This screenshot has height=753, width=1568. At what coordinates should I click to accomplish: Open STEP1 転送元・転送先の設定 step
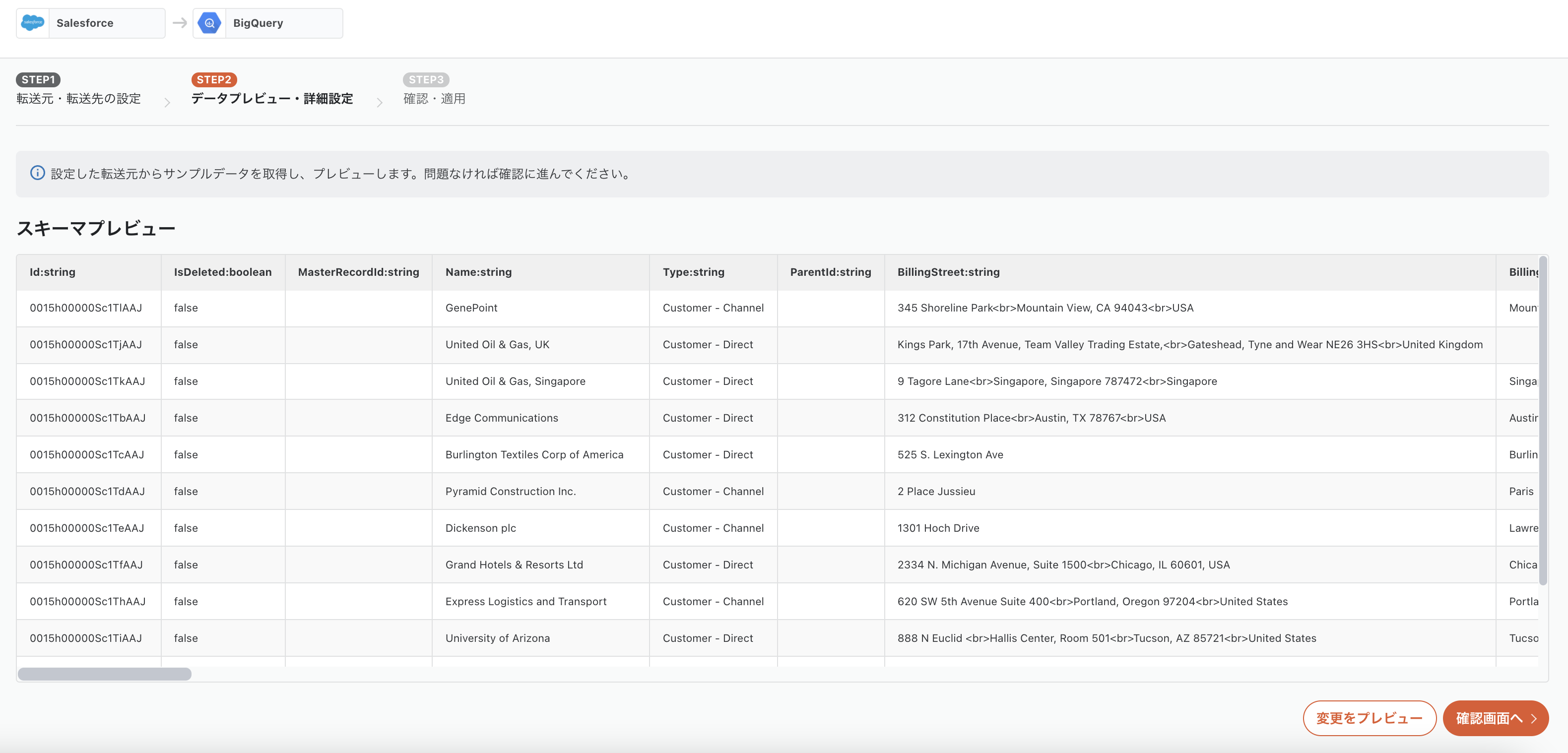(x=78, y=98)
